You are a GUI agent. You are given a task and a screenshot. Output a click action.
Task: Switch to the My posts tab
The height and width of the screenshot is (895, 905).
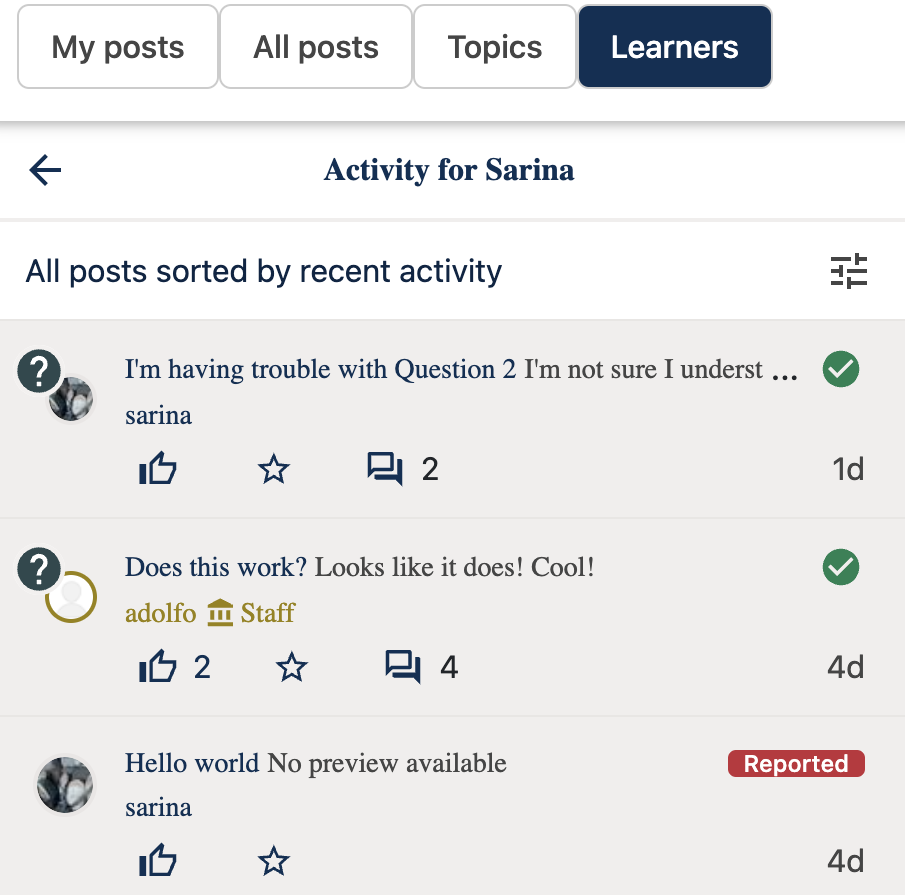click(x=117, y=46)
